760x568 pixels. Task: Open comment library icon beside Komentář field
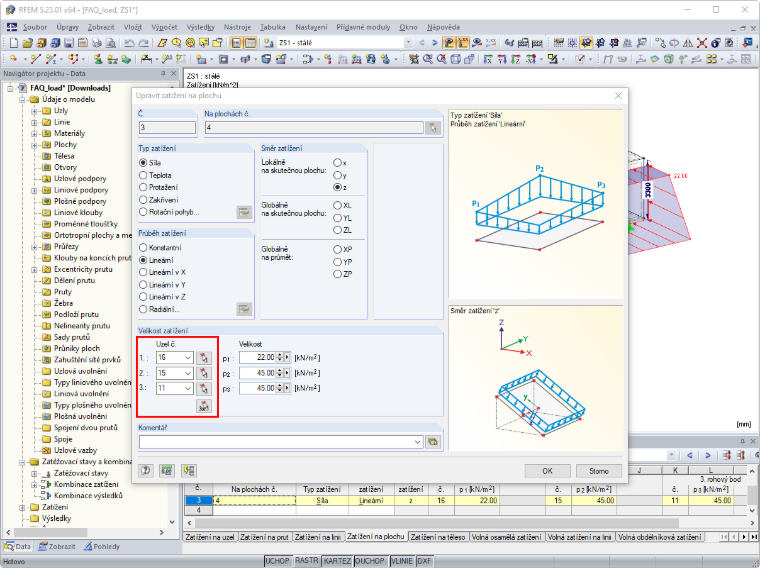433,442
